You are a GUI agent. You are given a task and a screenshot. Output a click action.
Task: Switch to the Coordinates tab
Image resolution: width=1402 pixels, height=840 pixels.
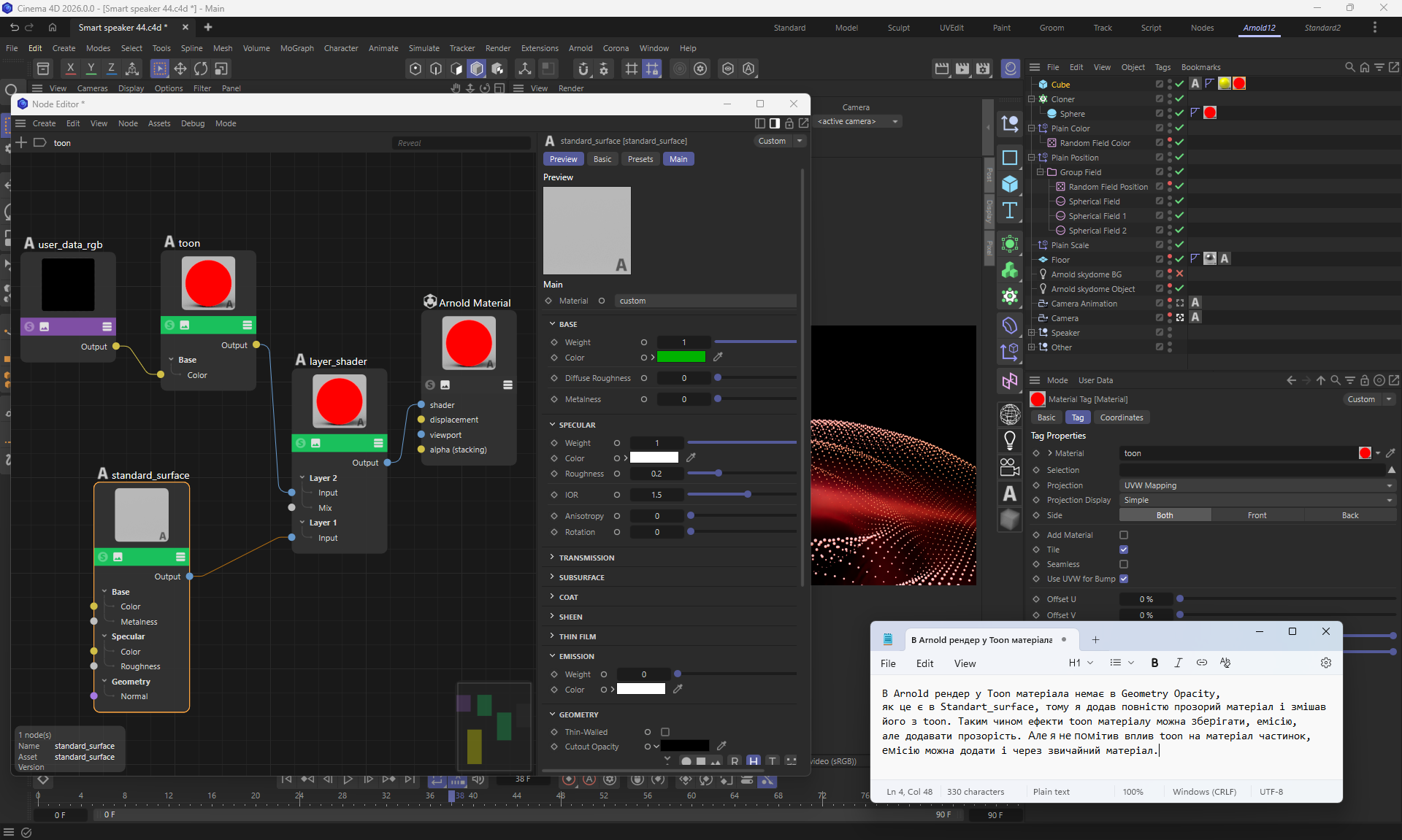coord(1121,417)
